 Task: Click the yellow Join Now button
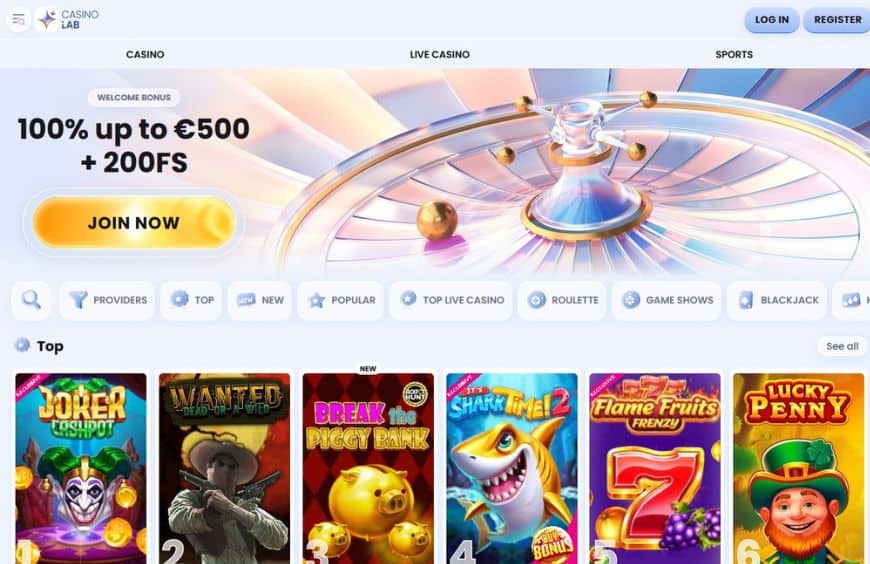(x=134, y=223)
